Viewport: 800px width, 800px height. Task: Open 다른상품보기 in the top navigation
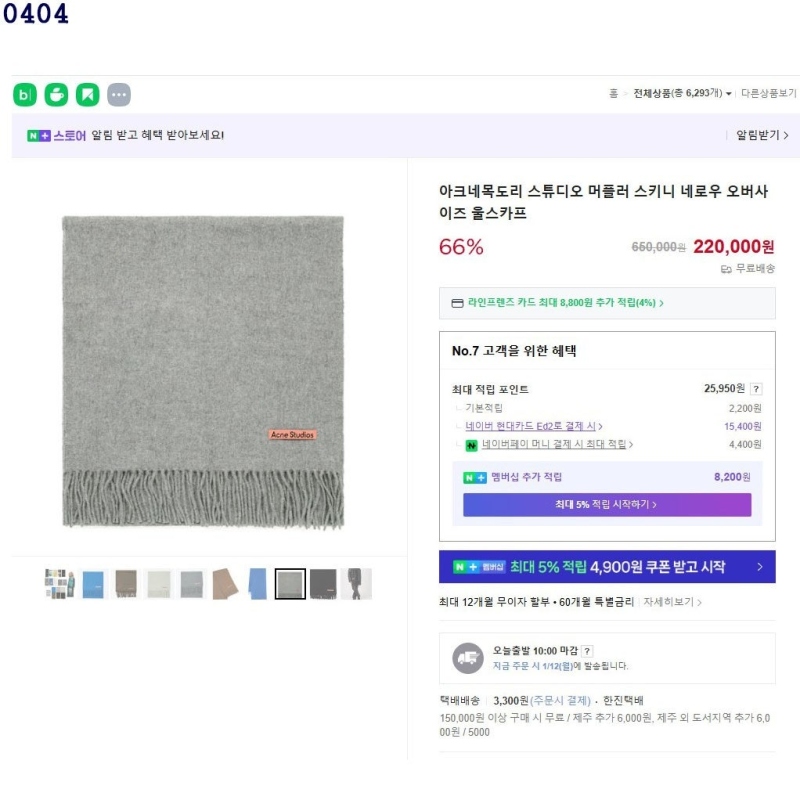coord(767,93)
